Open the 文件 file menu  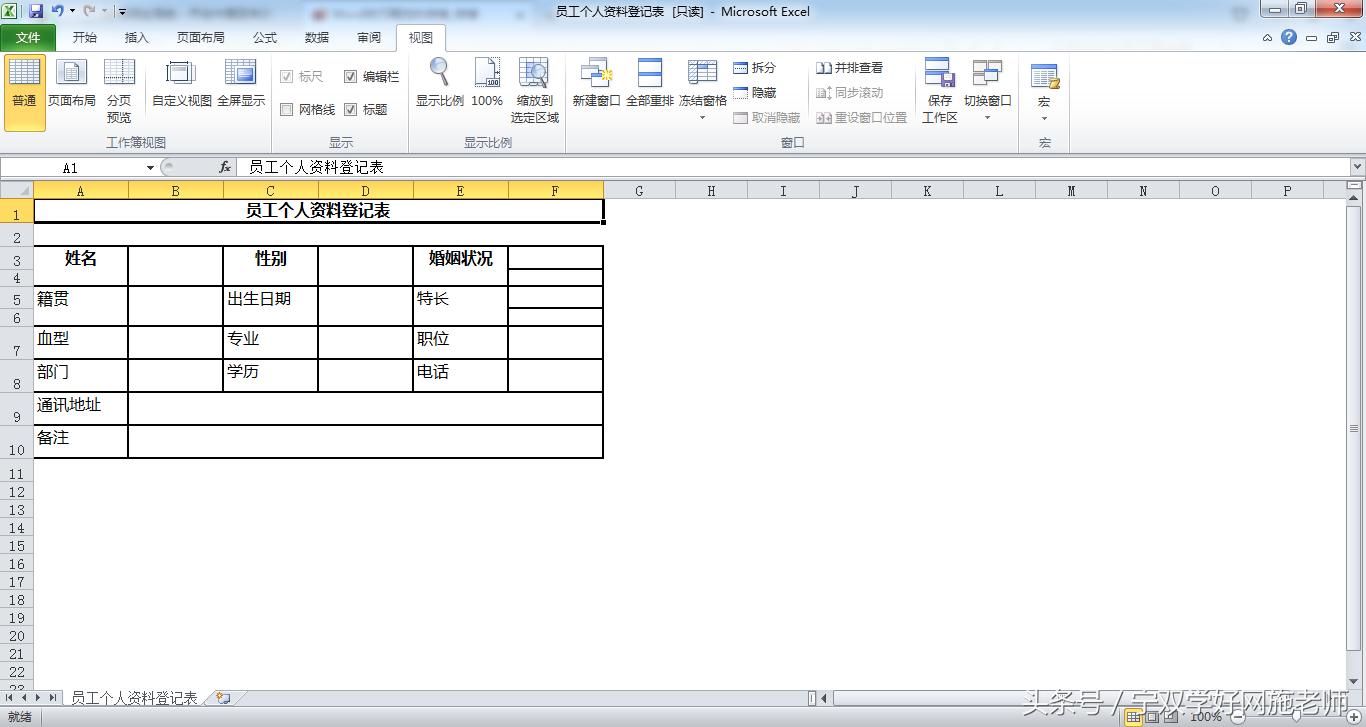click(x=28, y=38)
